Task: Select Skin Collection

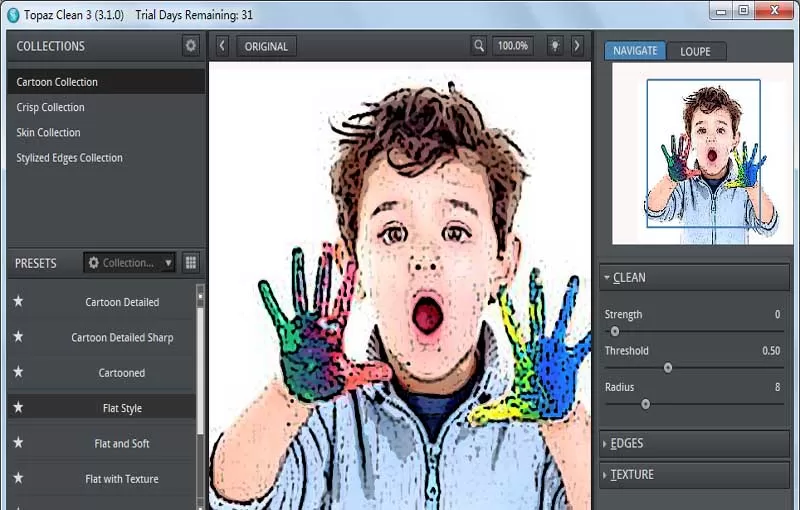Action: (106, 133)
